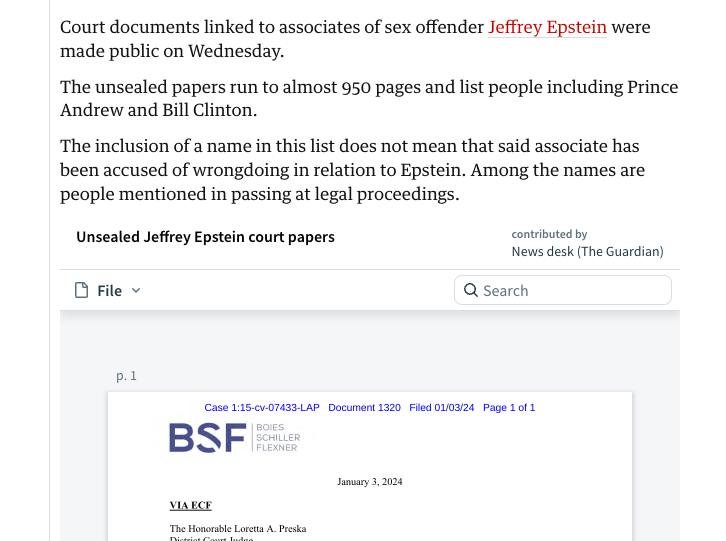
Task: Click the Case 1:15-cv-07433-LAP header text
Action: pyautogui.click(x=262, y=408)
